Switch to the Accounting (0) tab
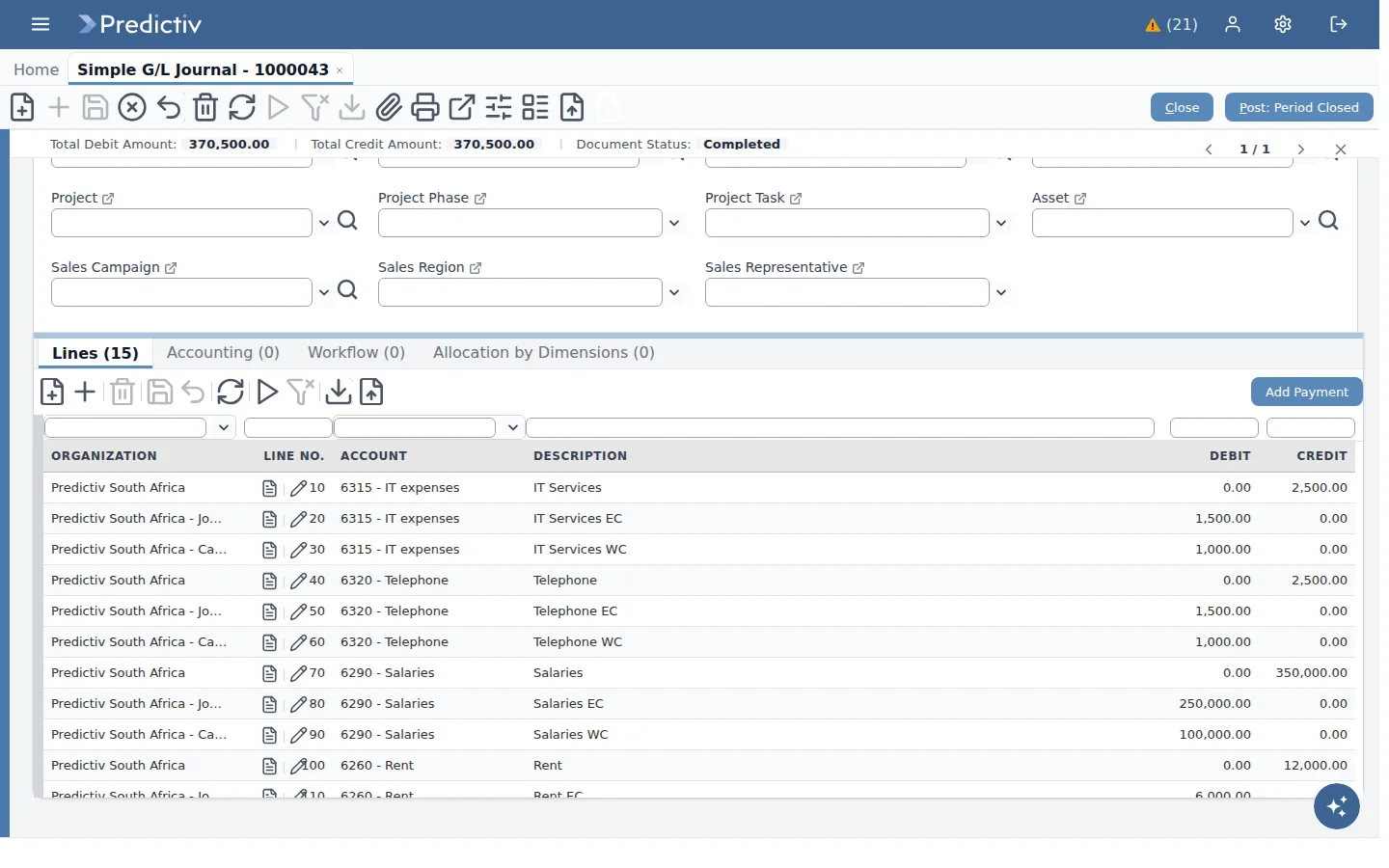 click(223, 353)
